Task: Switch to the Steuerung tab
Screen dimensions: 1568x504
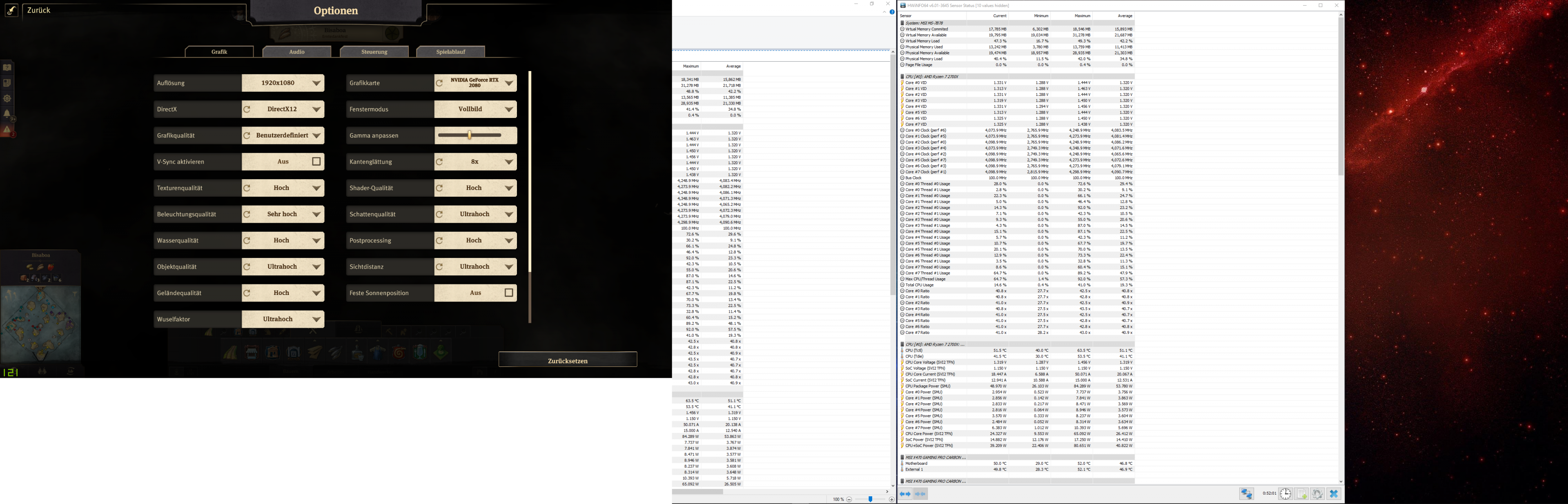Action: [374, 52]
